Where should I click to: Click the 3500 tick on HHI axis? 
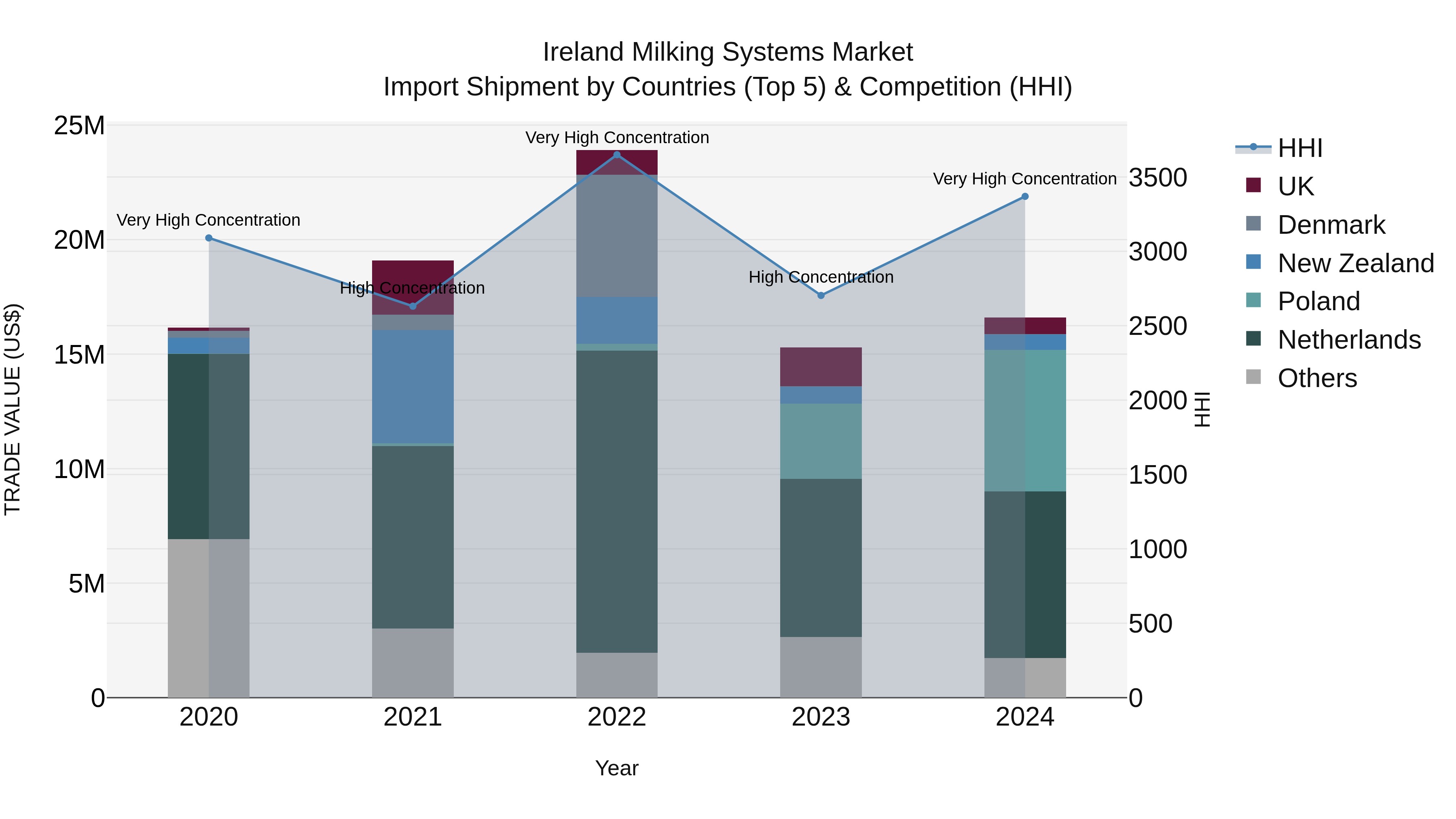1158,178
